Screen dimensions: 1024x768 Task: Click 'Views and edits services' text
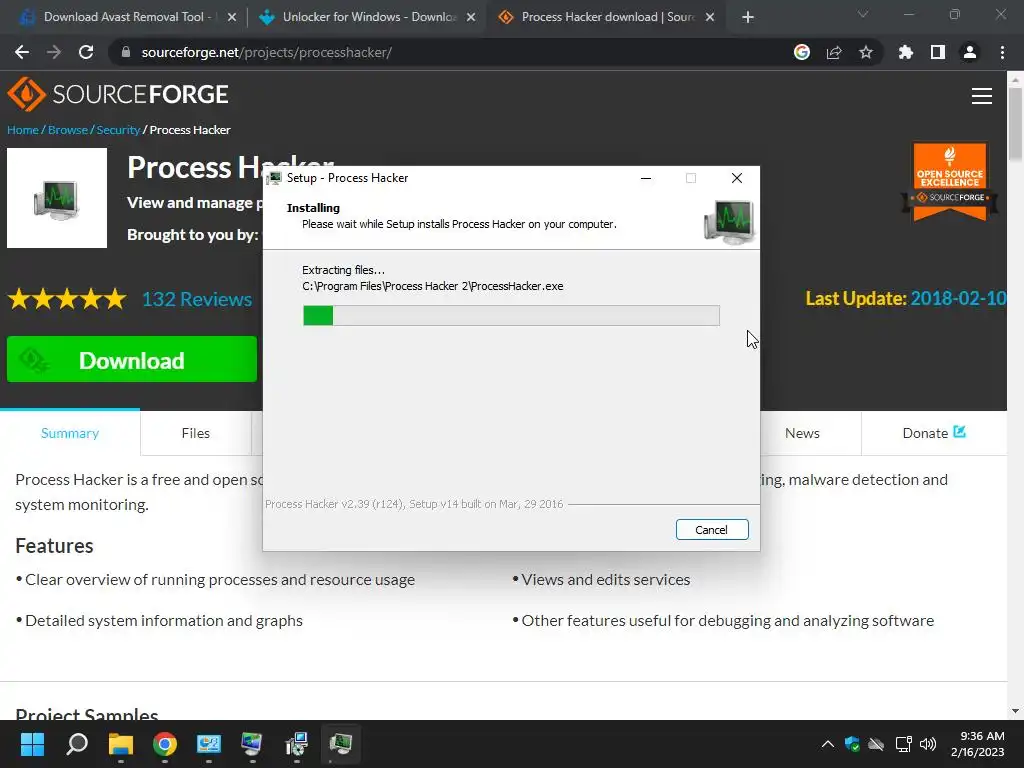(x=605, y=579)
